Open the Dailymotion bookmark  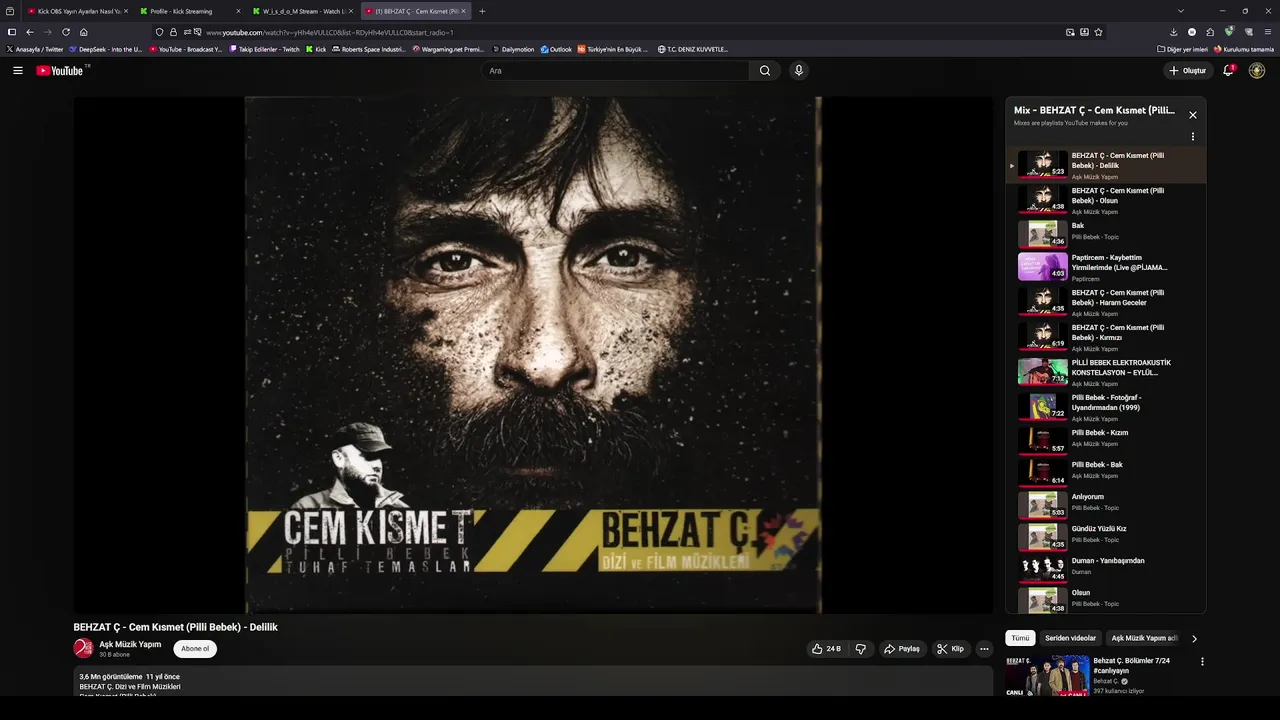pos(513,49)
